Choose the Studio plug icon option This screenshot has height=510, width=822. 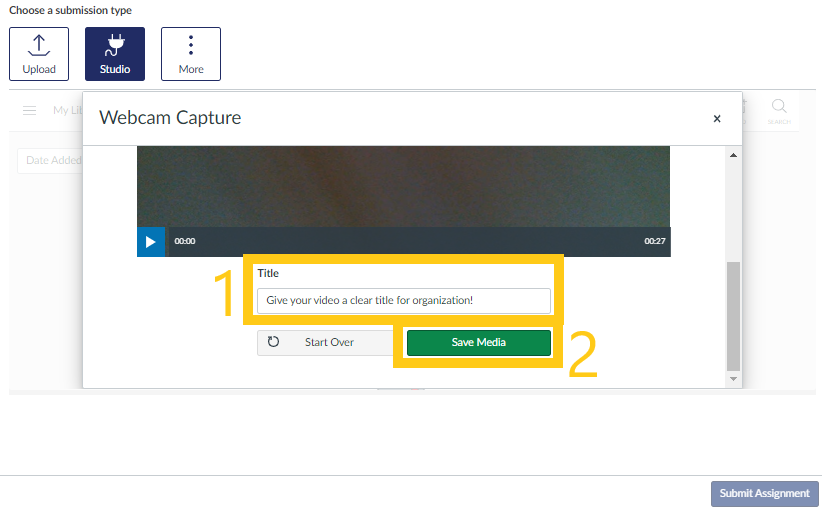[x=115, y=54]
